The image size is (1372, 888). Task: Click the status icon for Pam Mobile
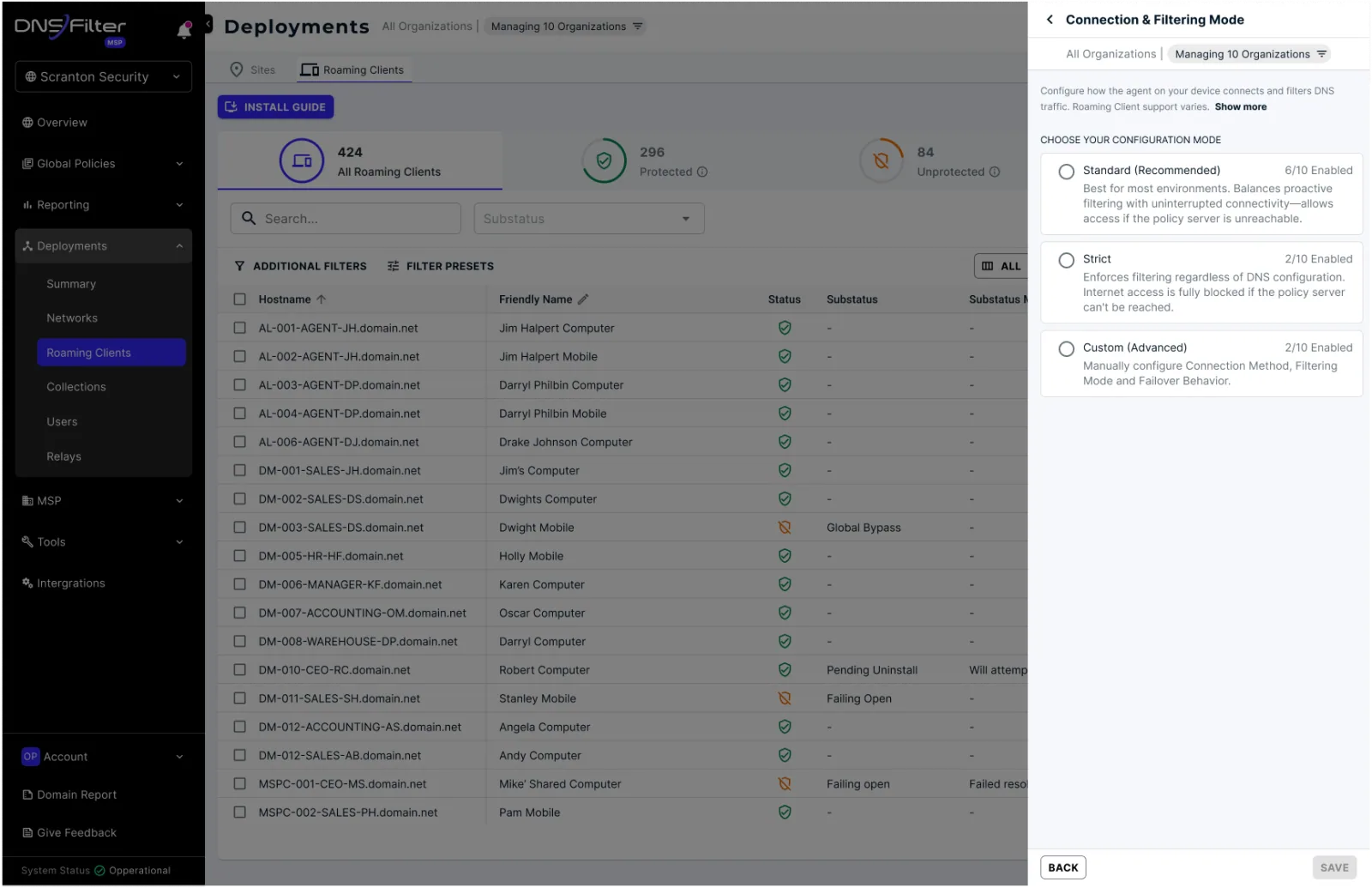(x=785, y=812)
